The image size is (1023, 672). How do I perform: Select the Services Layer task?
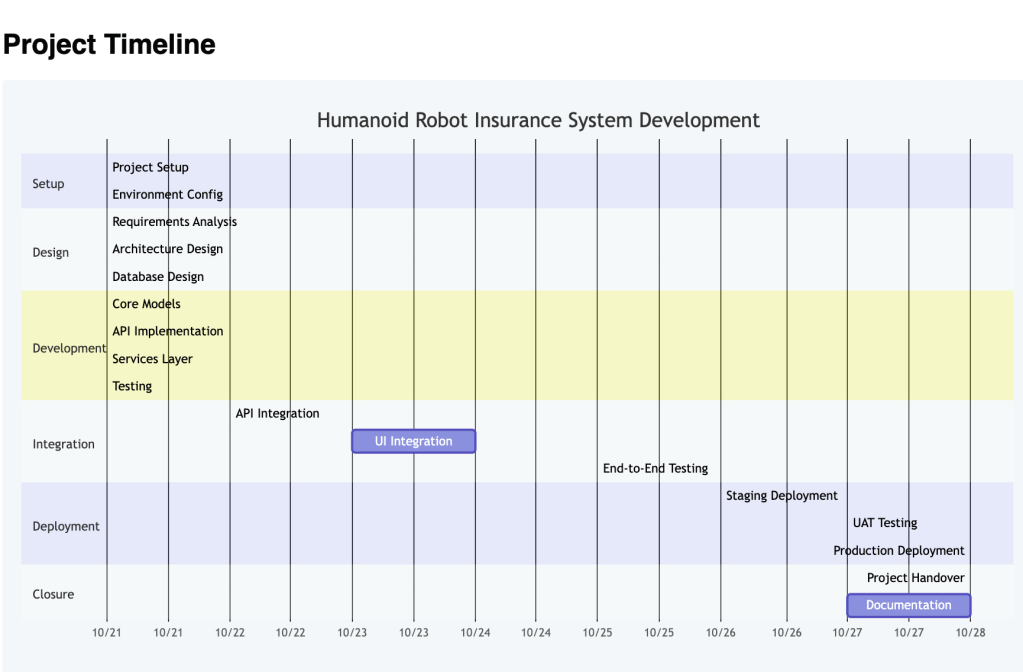click(x=152, y=359)
